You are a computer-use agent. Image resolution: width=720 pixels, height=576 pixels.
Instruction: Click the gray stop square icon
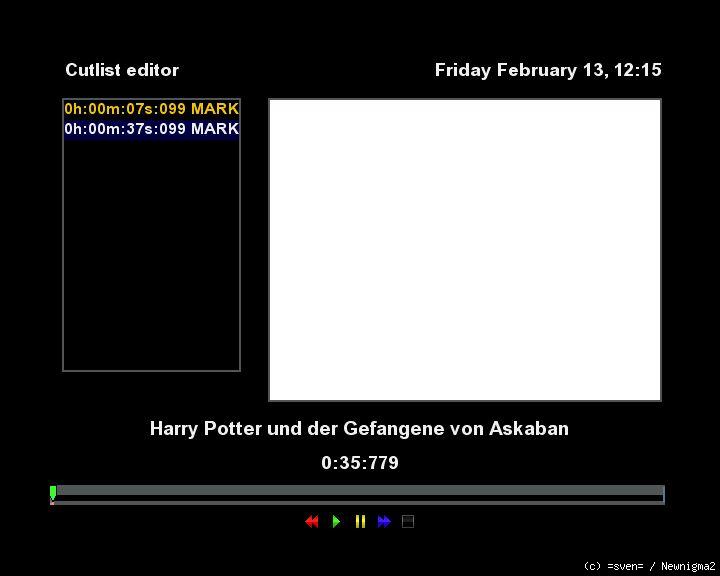pos(408,521)
